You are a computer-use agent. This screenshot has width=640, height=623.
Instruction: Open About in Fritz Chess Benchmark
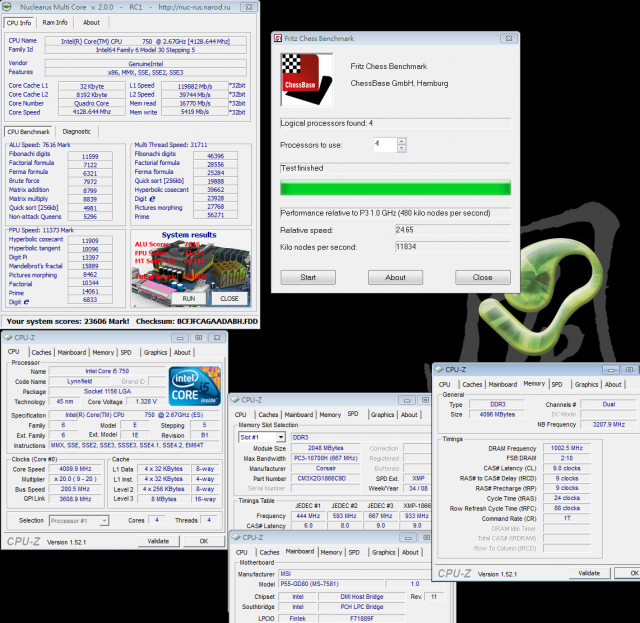point(396,277)
